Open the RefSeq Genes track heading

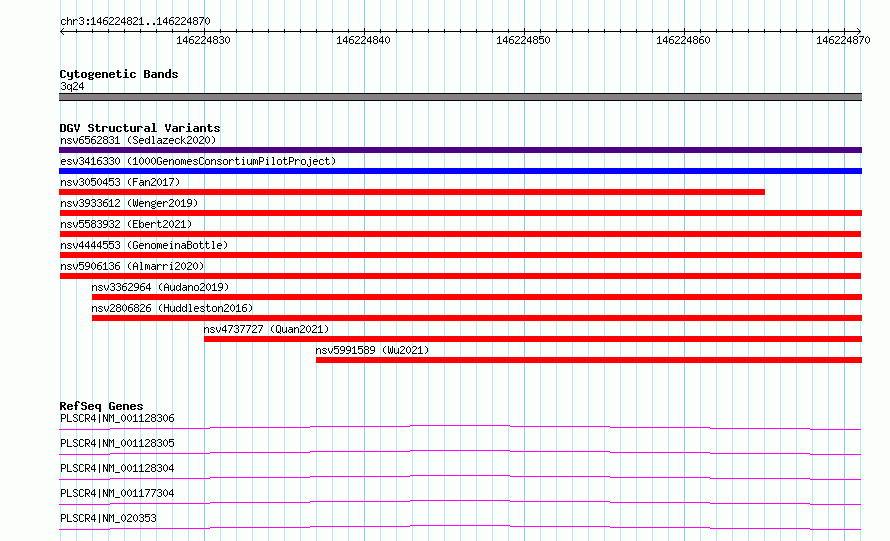click(x=102, y=406)
